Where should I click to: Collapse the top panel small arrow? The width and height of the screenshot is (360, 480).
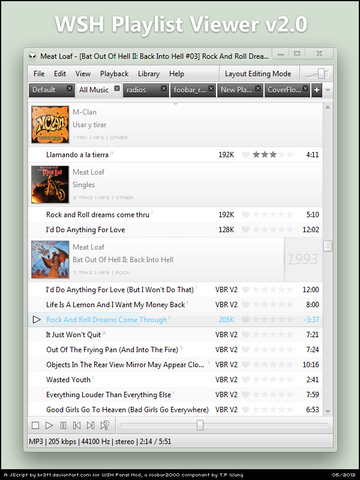pyautogui.click(x=175, y=104)
